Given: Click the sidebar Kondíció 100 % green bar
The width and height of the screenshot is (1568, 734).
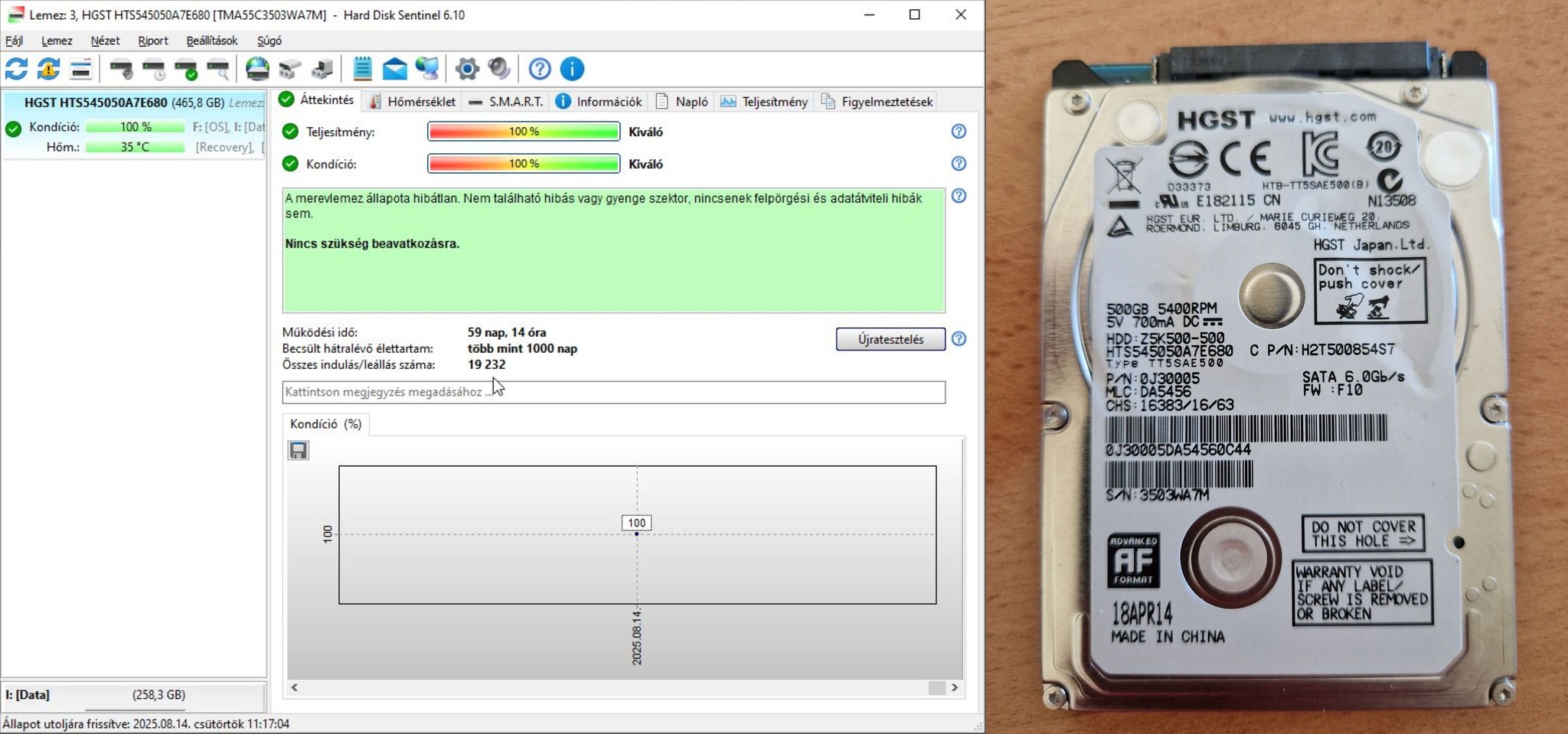Looking at the screenshot, I should (x=135, y=127).
